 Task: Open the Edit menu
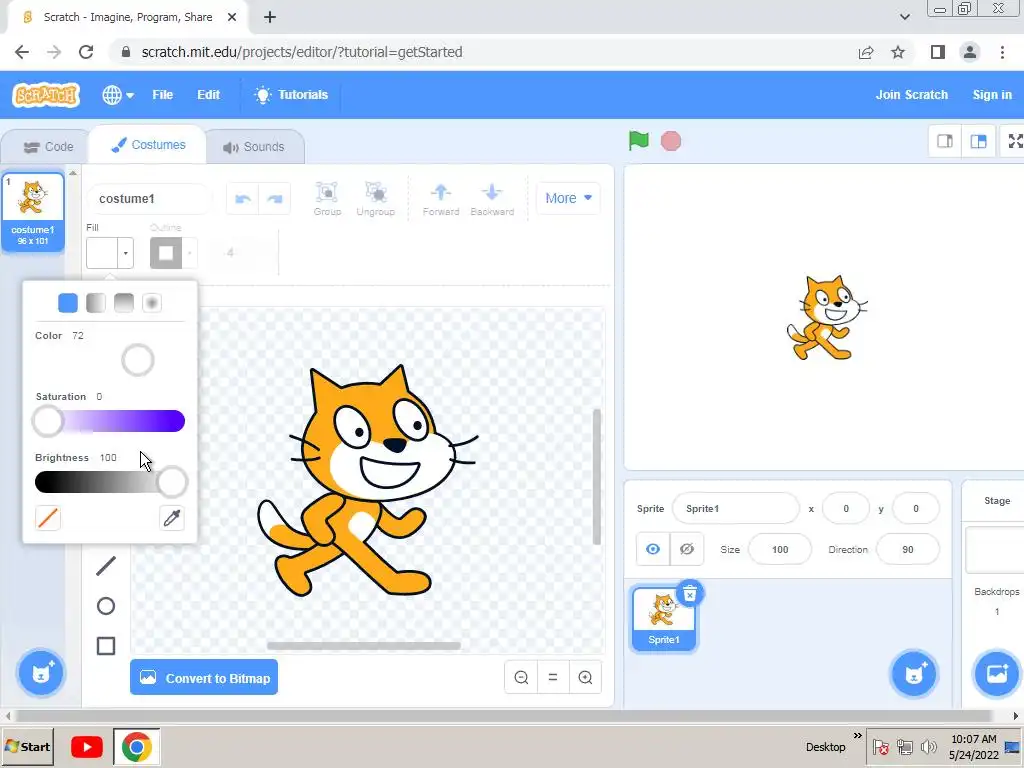coord(208,95)
